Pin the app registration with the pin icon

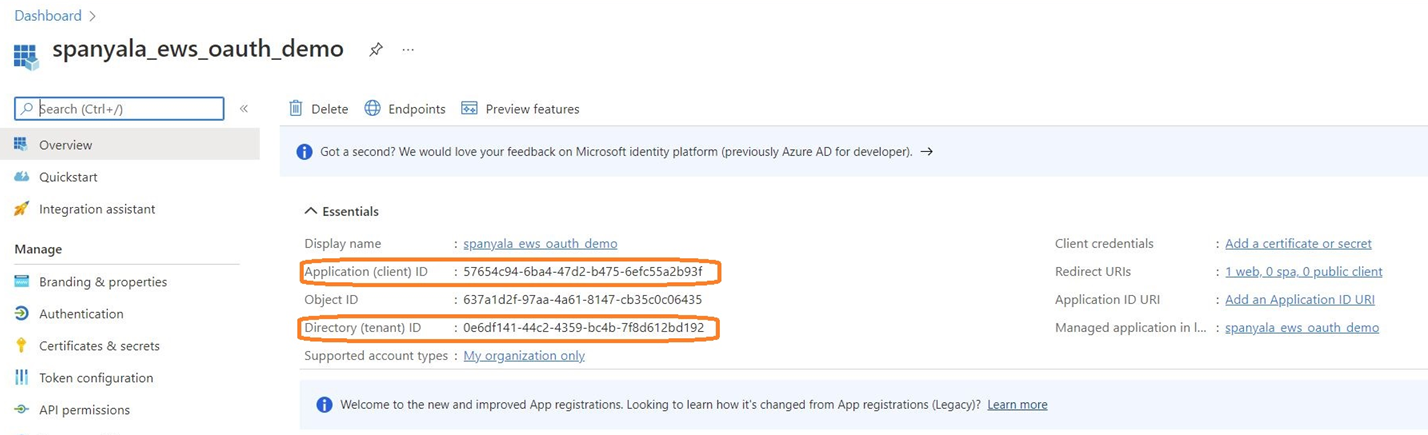[376, 49]
